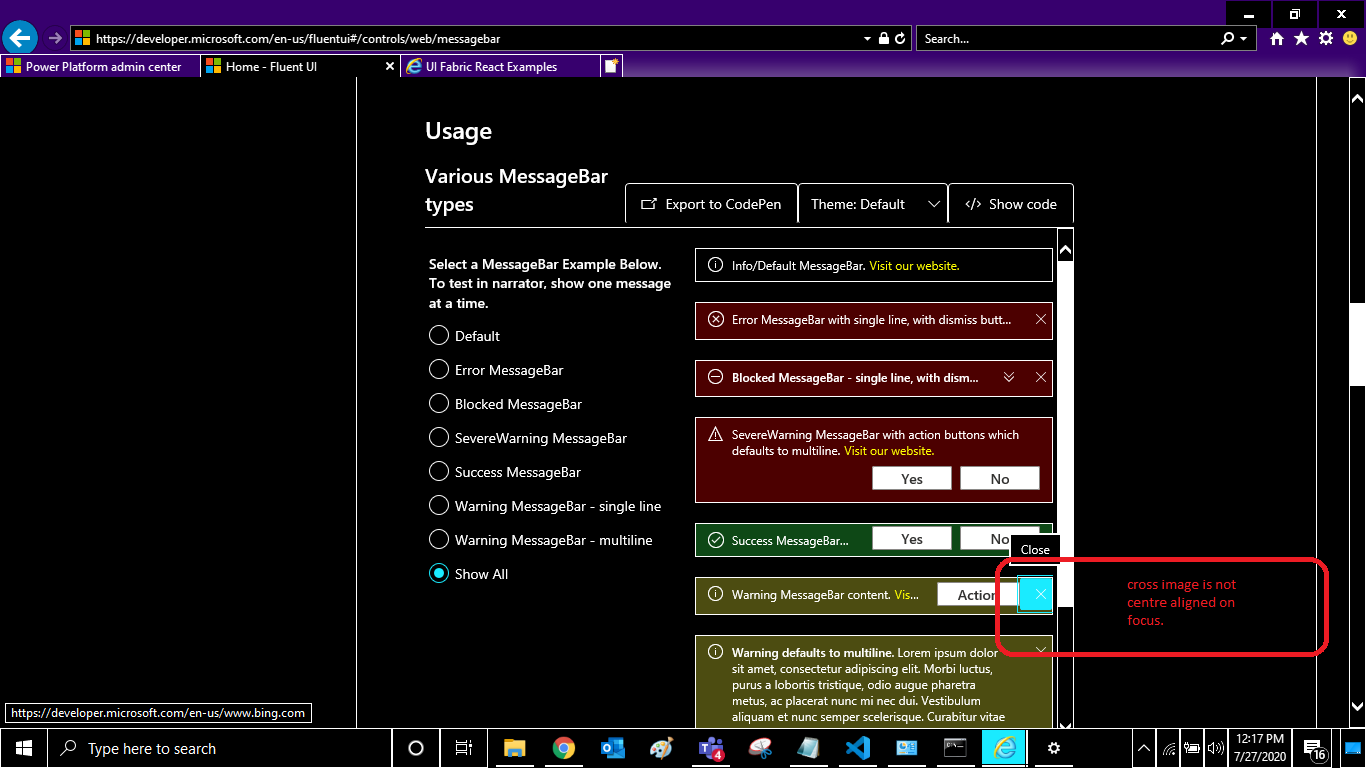Click into the browser Search... field
Viewport: 1366px width, 768px height.
1068,38
